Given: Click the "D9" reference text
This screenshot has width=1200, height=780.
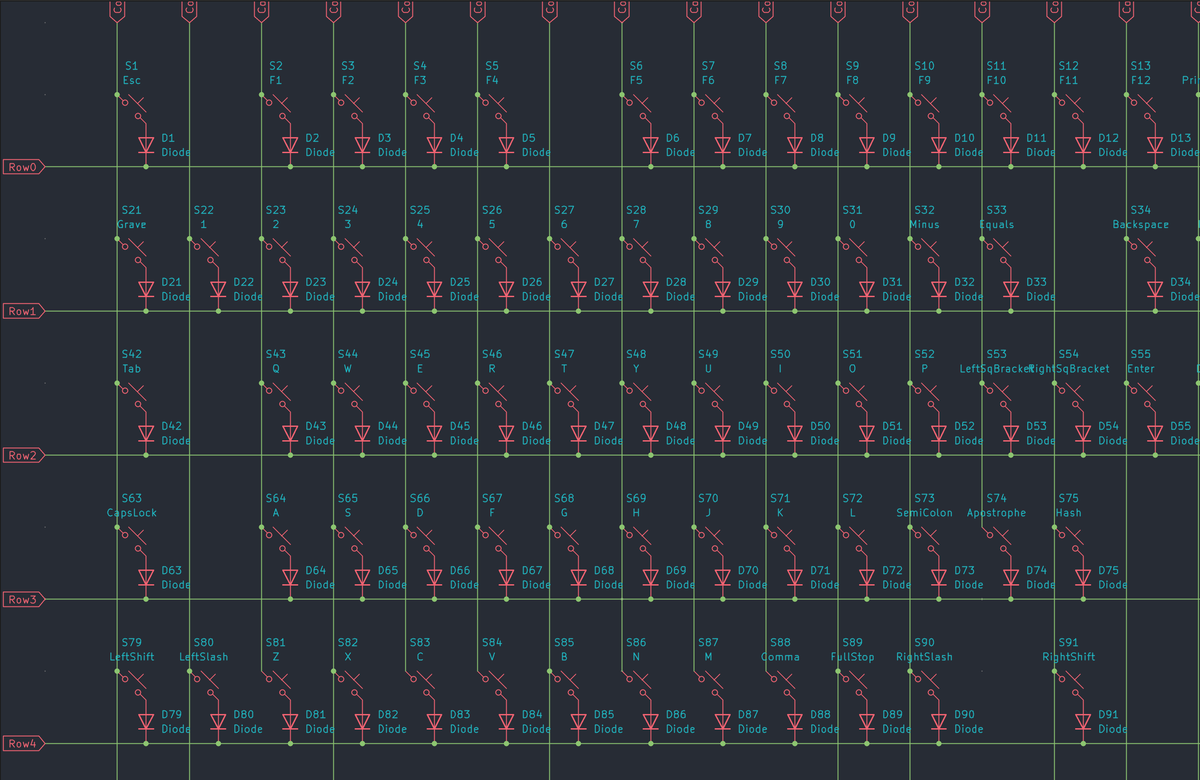Looking at the screenshot, I should coord(889,138).
